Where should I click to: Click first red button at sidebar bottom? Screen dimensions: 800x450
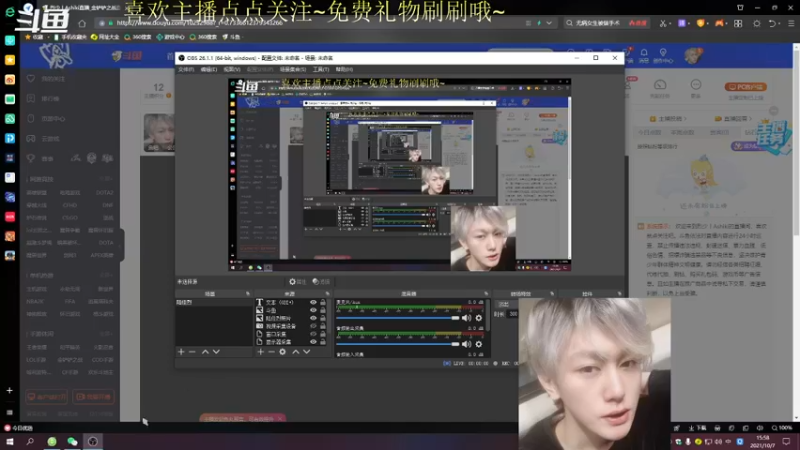tap(46, 397)
